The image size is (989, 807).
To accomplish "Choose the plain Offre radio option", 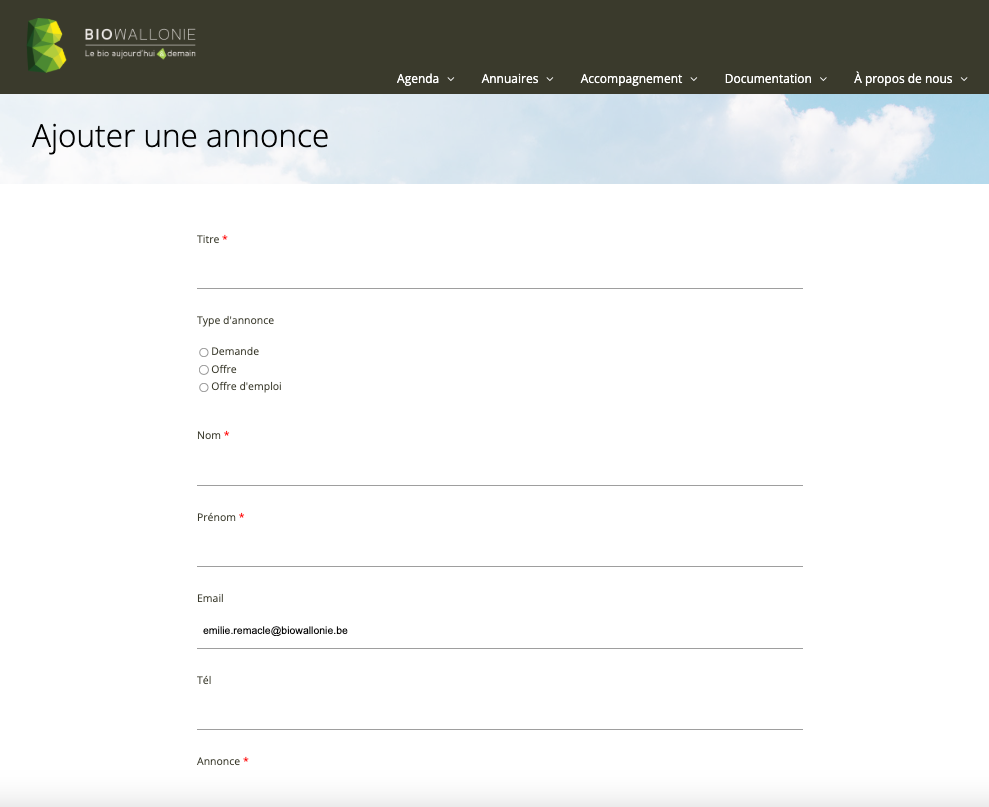I will click(204, 370).
